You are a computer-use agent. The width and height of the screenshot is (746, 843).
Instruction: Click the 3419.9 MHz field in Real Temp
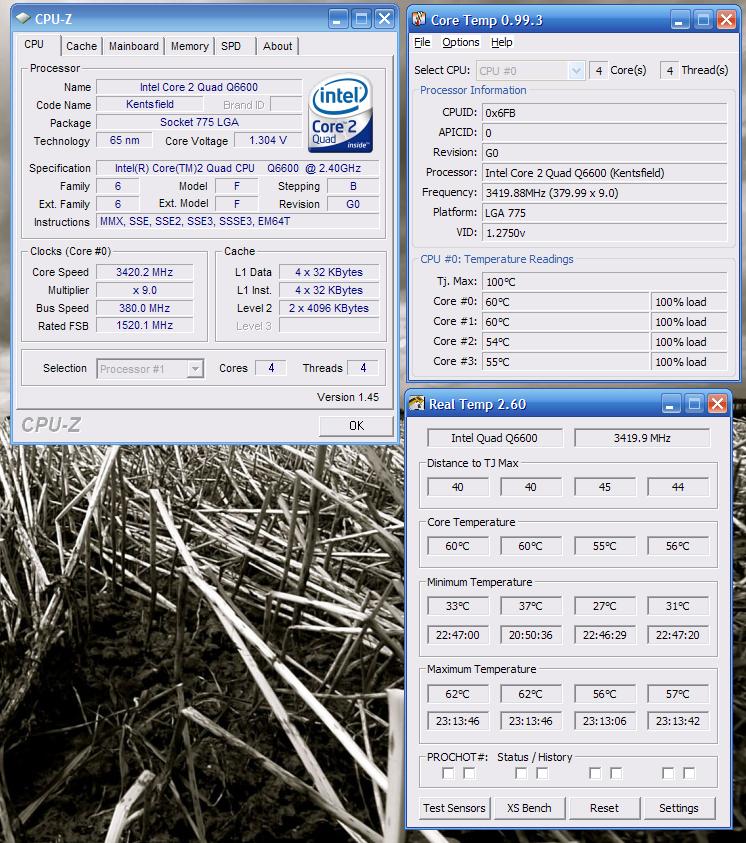coord(642,438)
